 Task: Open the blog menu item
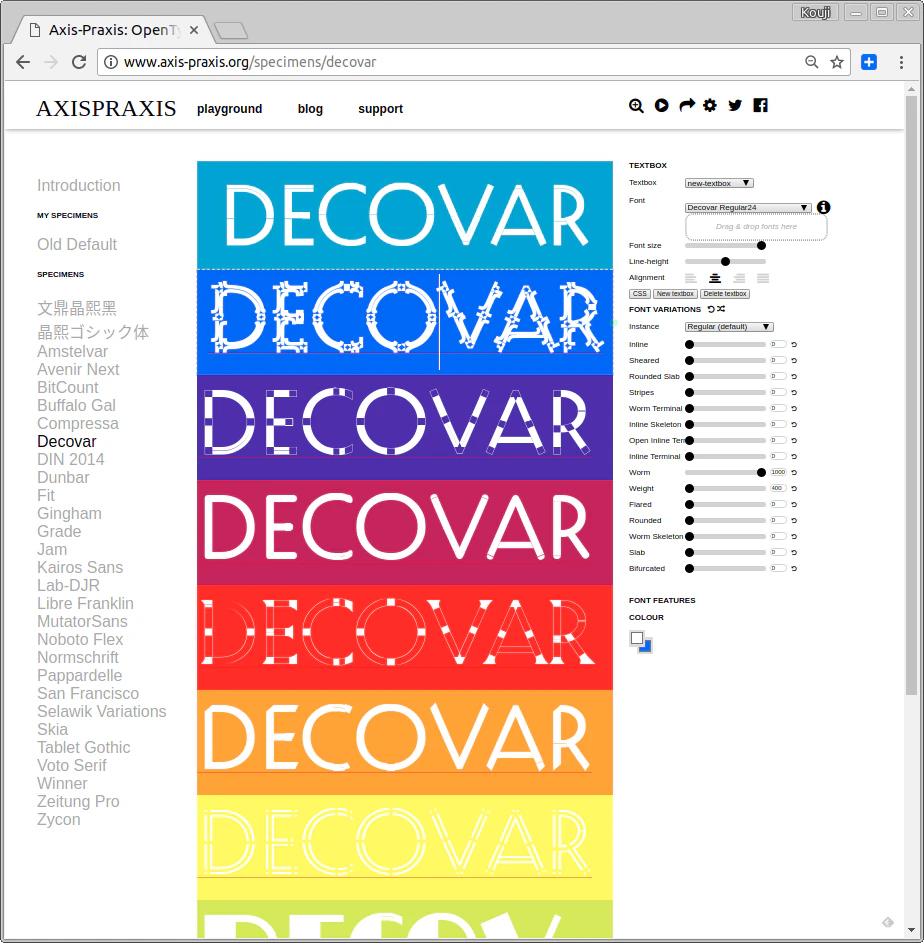pos(310,109)
